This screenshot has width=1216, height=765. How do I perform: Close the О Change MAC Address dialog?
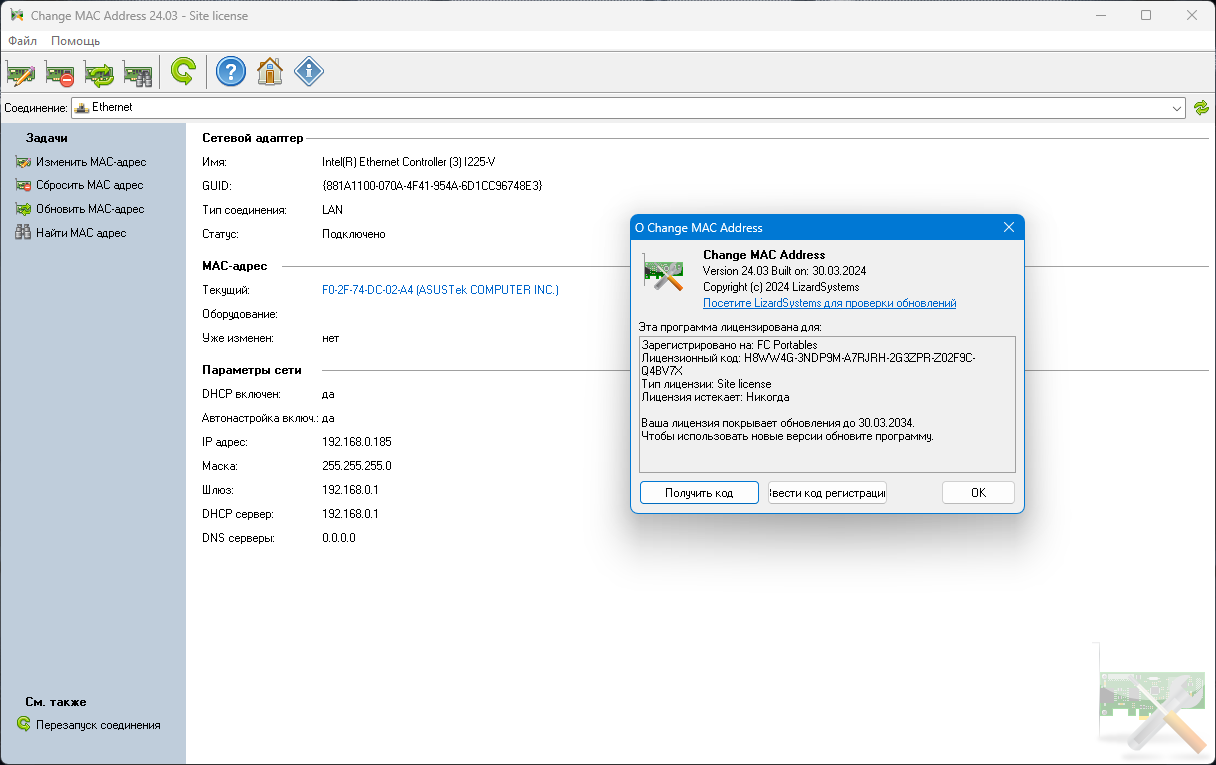(1009, 228)
